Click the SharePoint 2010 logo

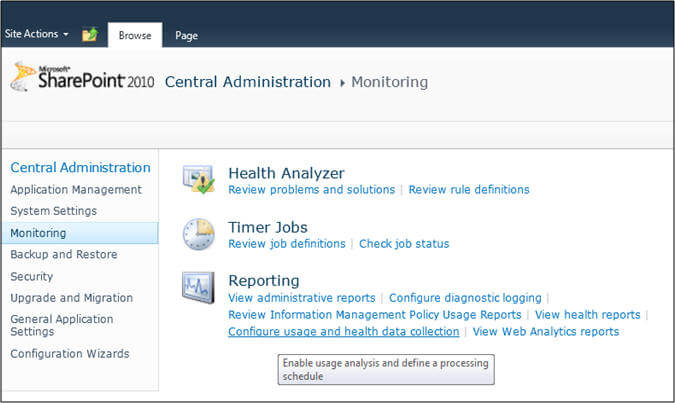82,77
